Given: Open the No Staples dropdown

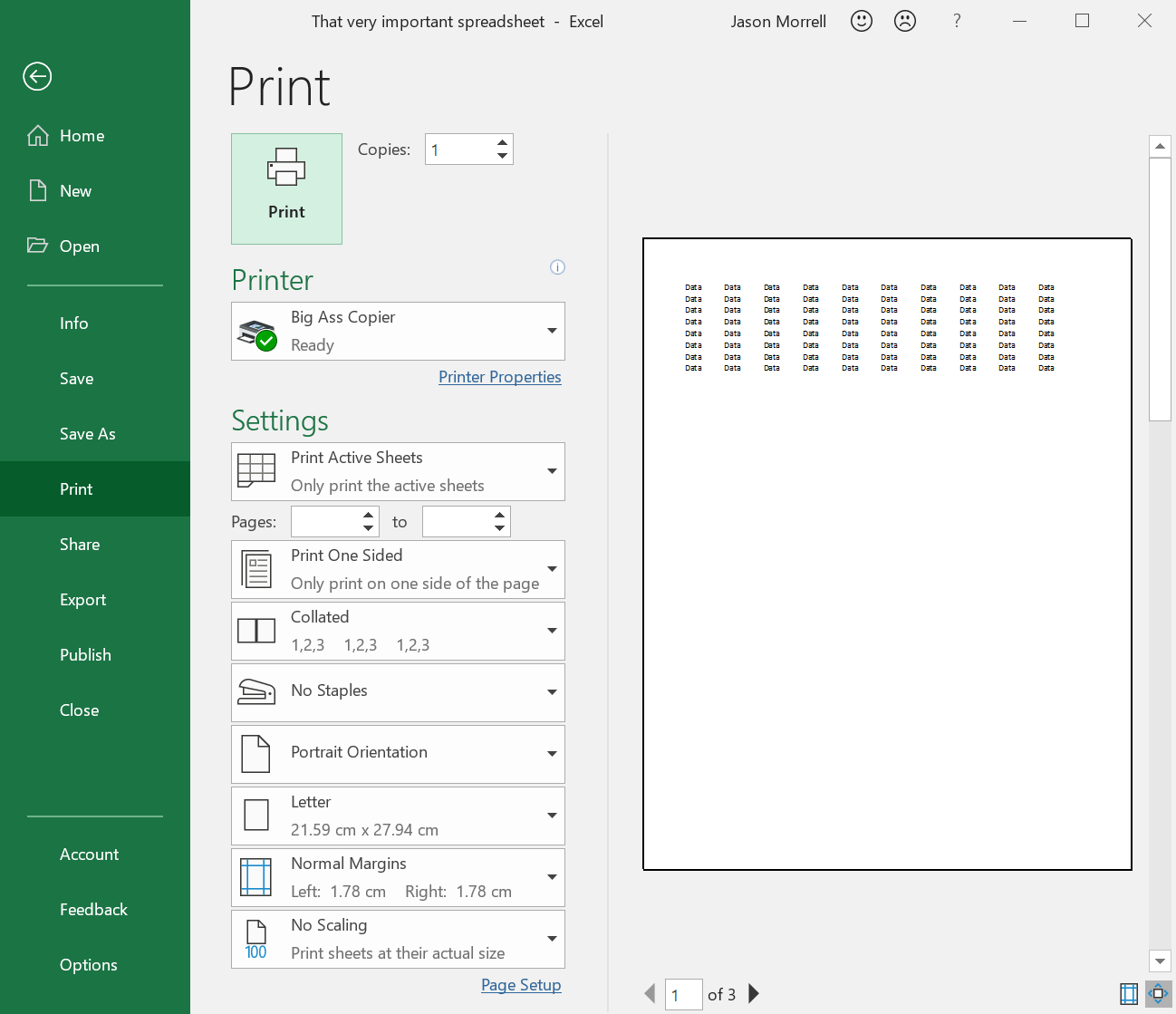Looking at the screenshot, I should click(x=398, y=692).
